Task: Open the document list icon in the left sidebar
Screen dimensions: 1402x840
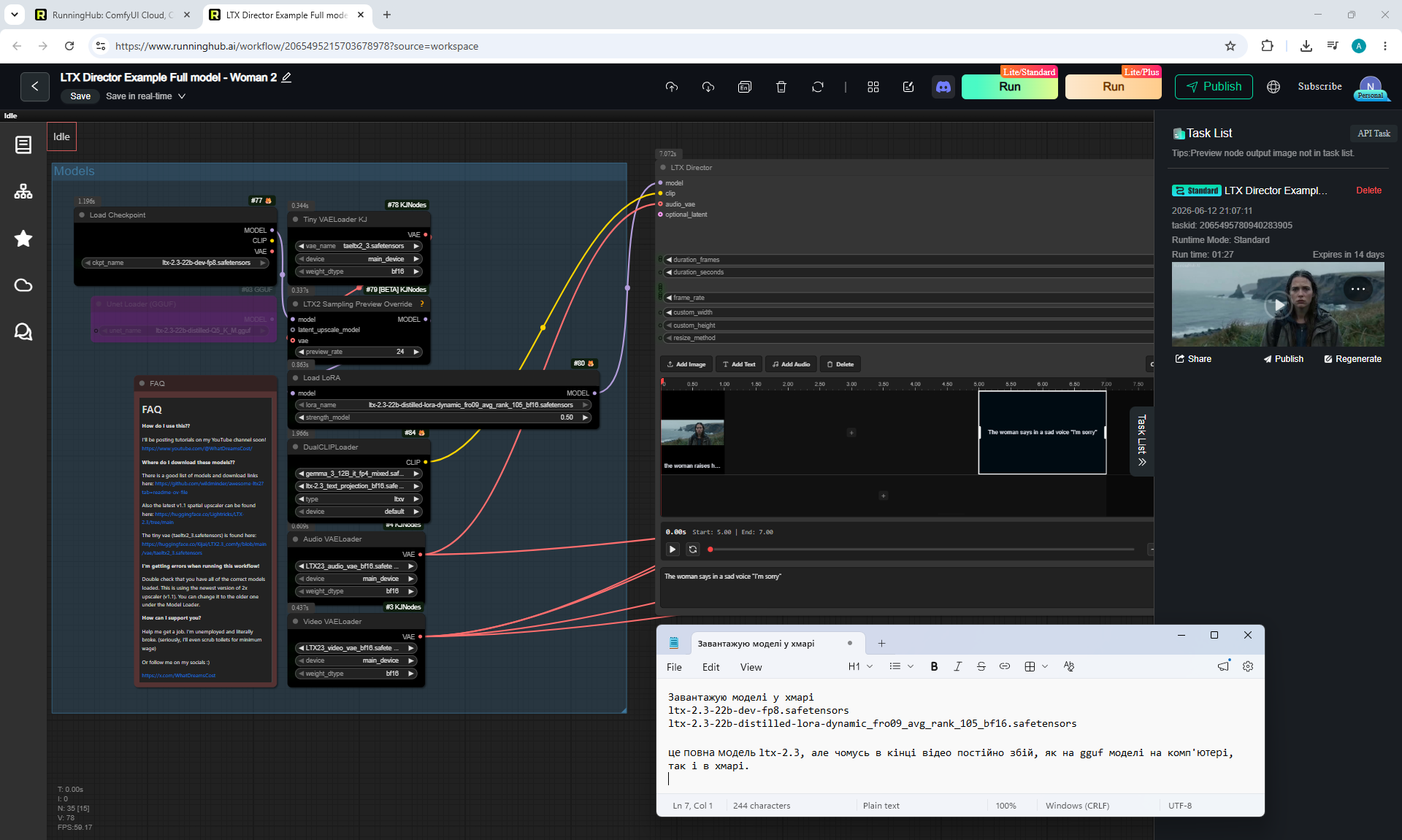Action: (23, 145)
